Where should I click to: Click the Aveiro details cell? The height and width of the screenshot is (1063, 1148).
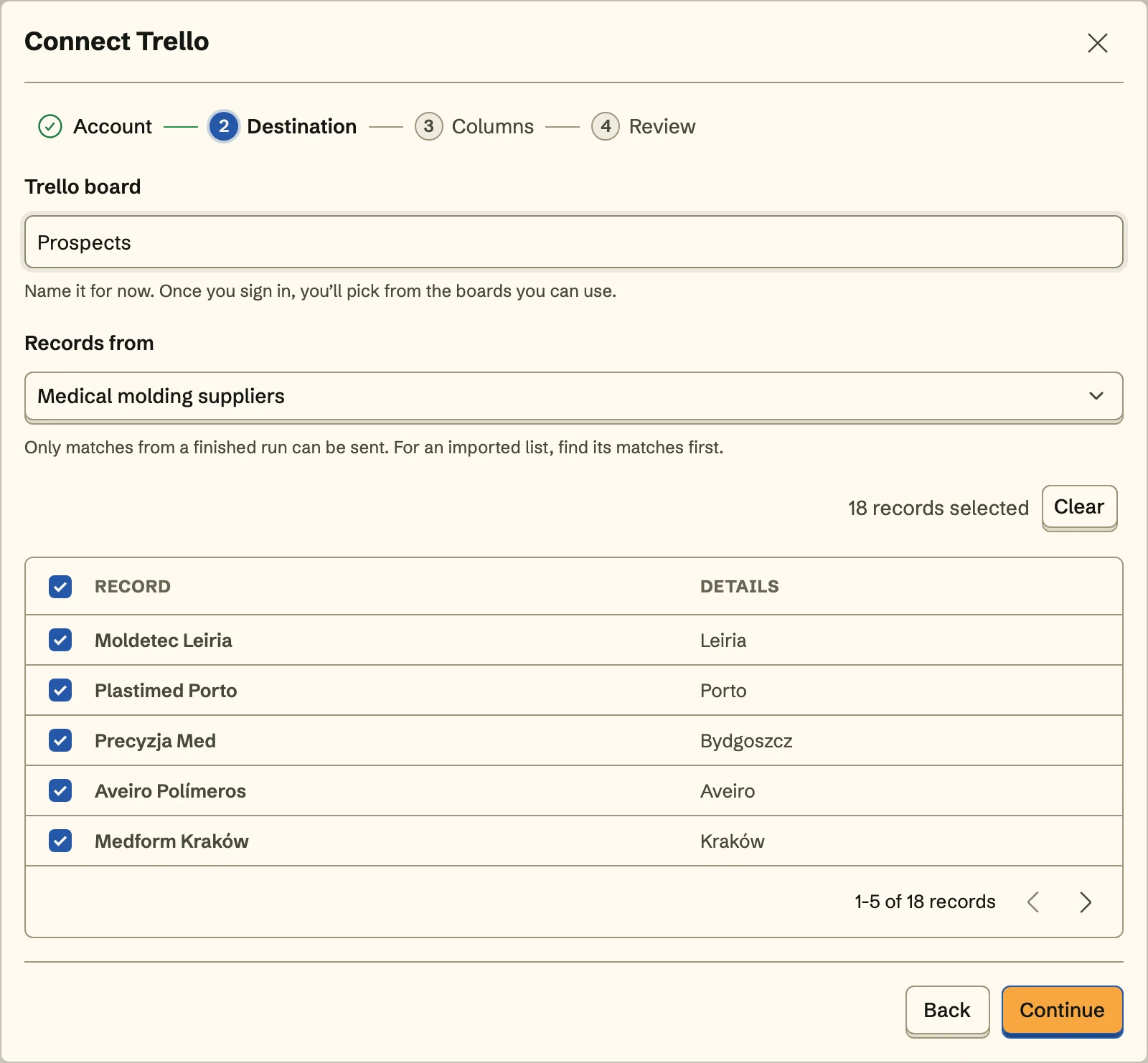(728, 790)
